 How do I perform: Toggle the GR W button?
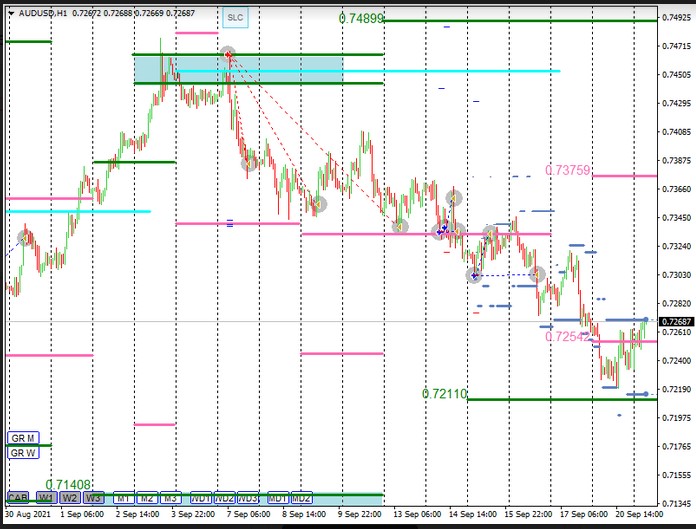(x=22, y=453)
